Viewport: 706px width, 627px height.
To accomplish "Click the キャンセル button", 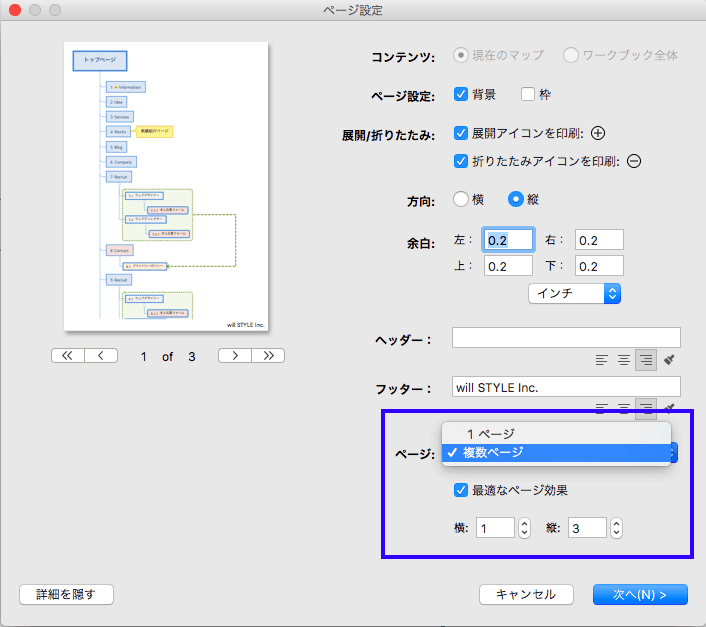I will point(526,595).
